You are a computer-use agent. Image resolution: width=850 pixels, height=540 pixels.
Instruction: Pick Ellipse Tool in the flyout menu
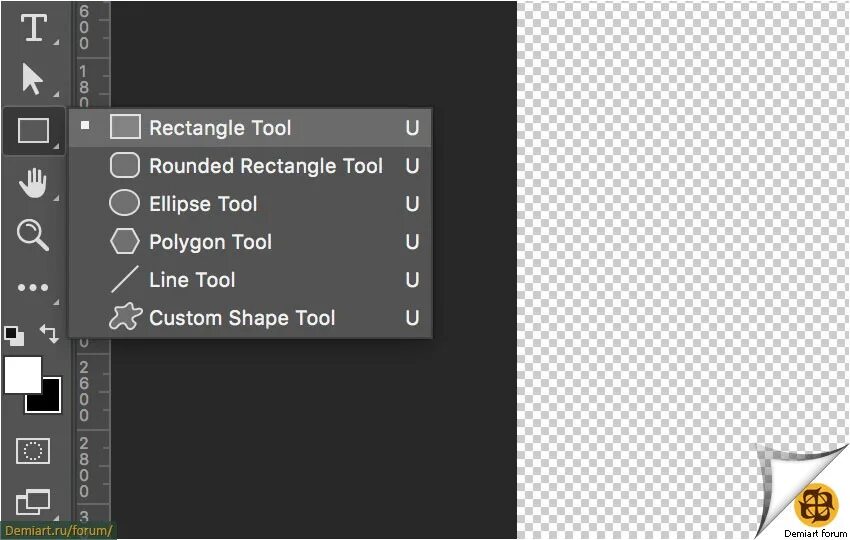pyautogui.click(x=203, y=204)
